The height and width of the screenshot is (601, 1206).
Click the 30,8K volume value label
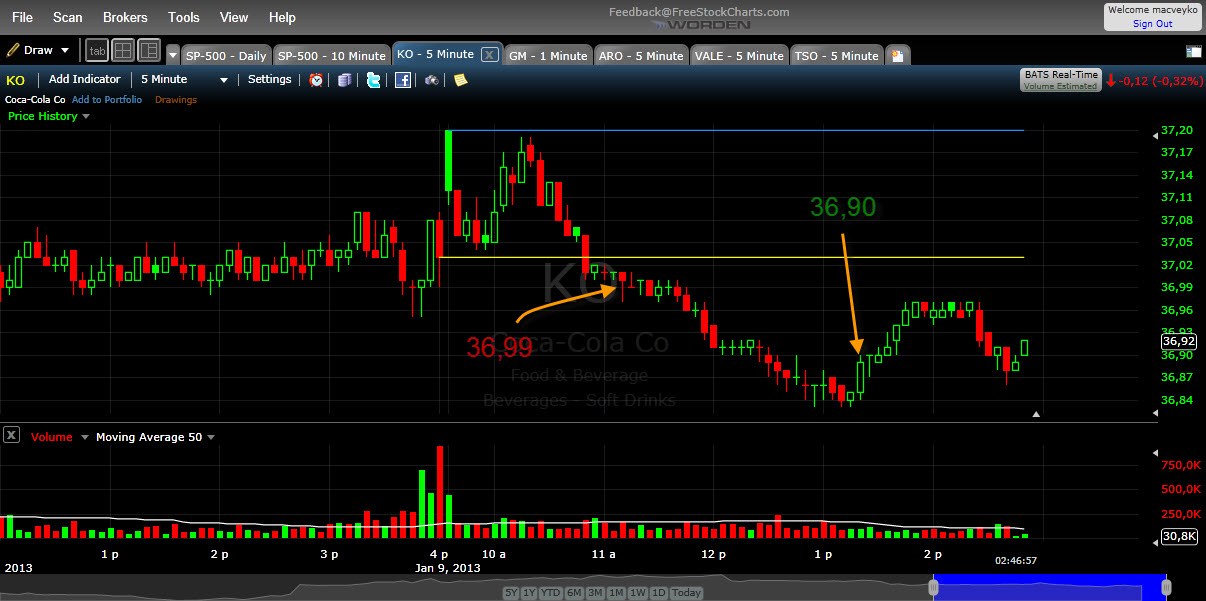point(1178,536)
